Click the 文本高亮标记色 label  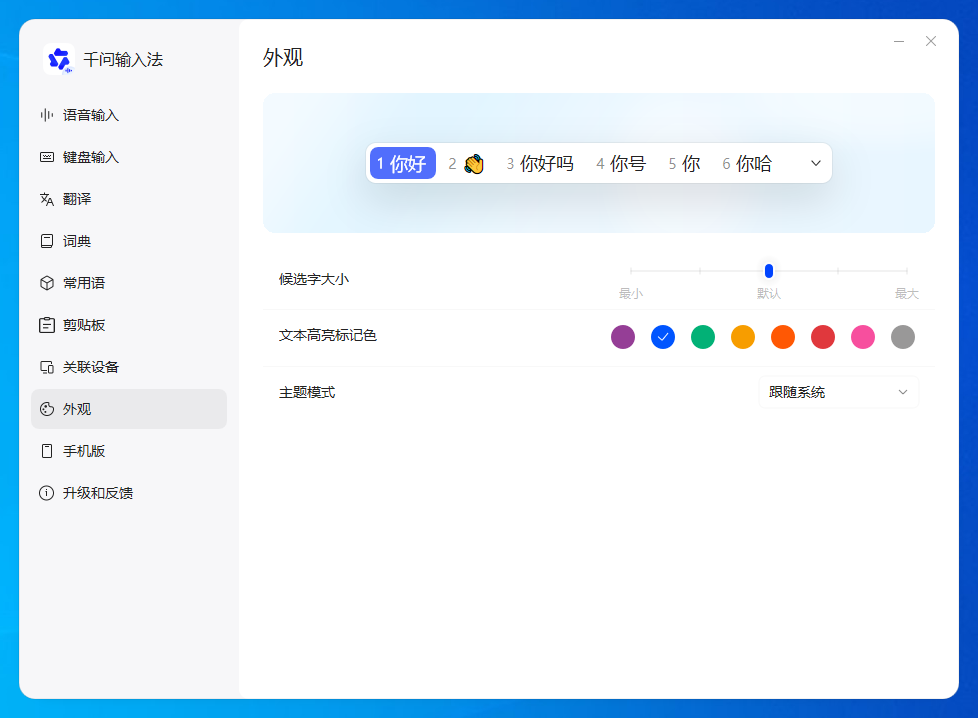tap(327, 336)
